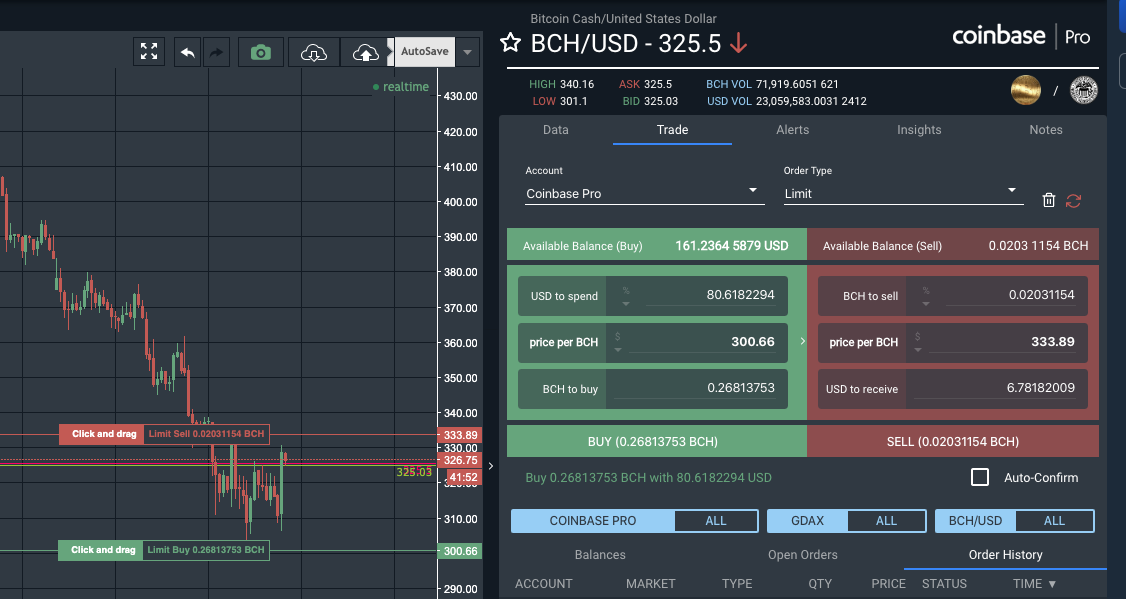Screen dimensions: 1126x599
Task: Click the STATUS column header
Action: point(944,584)
